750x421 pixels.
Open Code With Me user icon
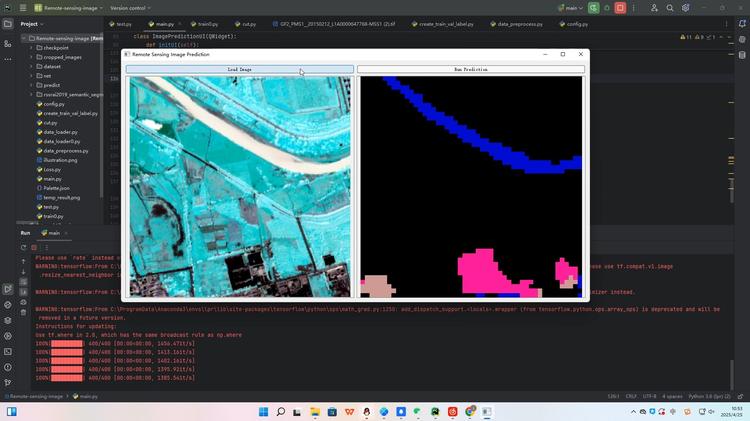pyautogui.click(x=654, y=8)
